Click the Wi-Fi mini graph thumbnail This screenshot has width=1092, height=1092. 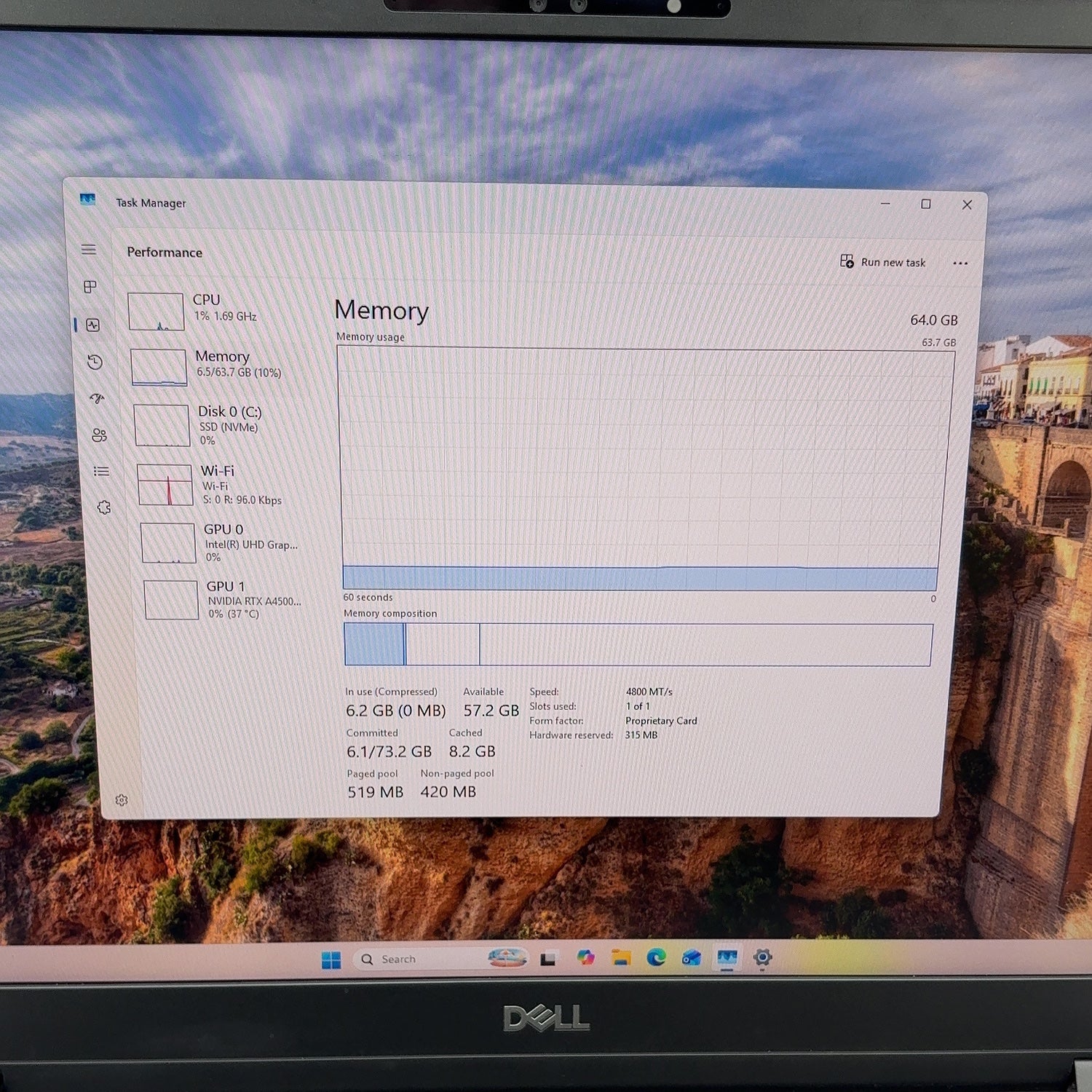165,485
